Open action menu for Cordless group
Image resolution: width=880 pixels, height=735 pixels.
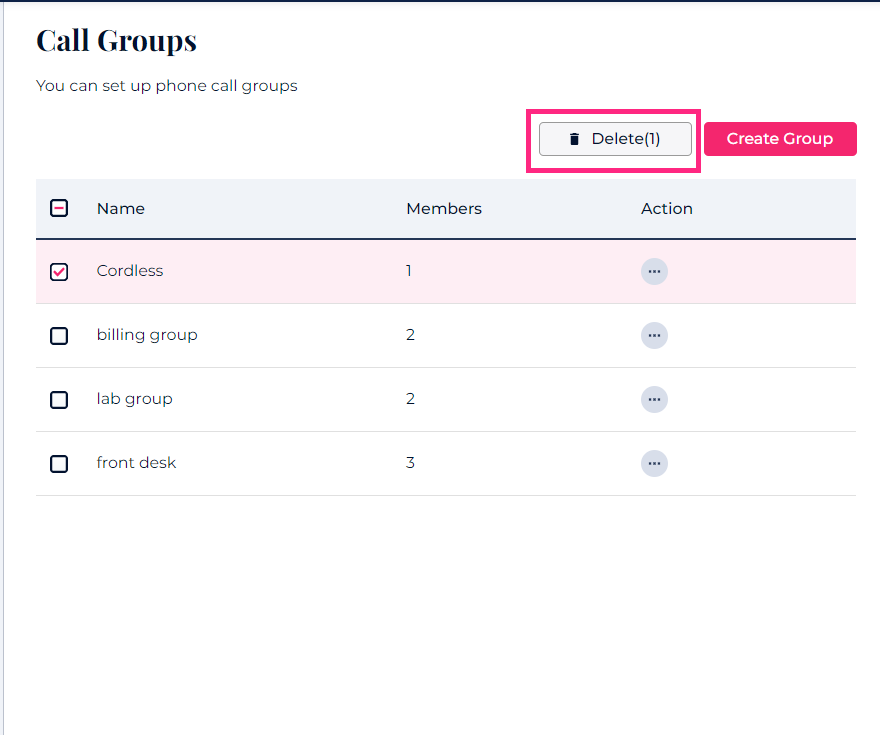[654, 271]
